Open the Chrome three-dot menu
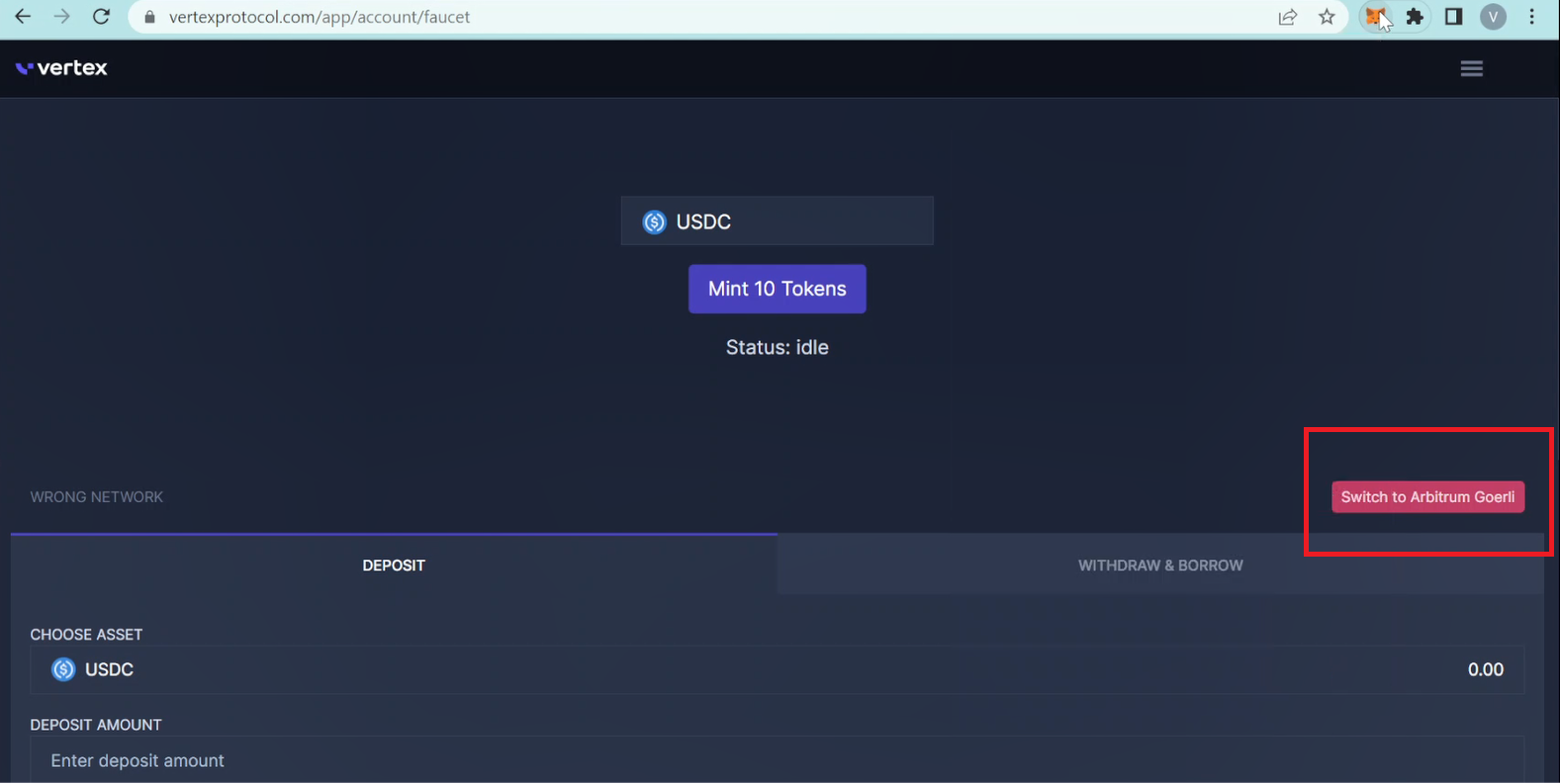Screen dimensions: 1560x784 point(1531,17)
